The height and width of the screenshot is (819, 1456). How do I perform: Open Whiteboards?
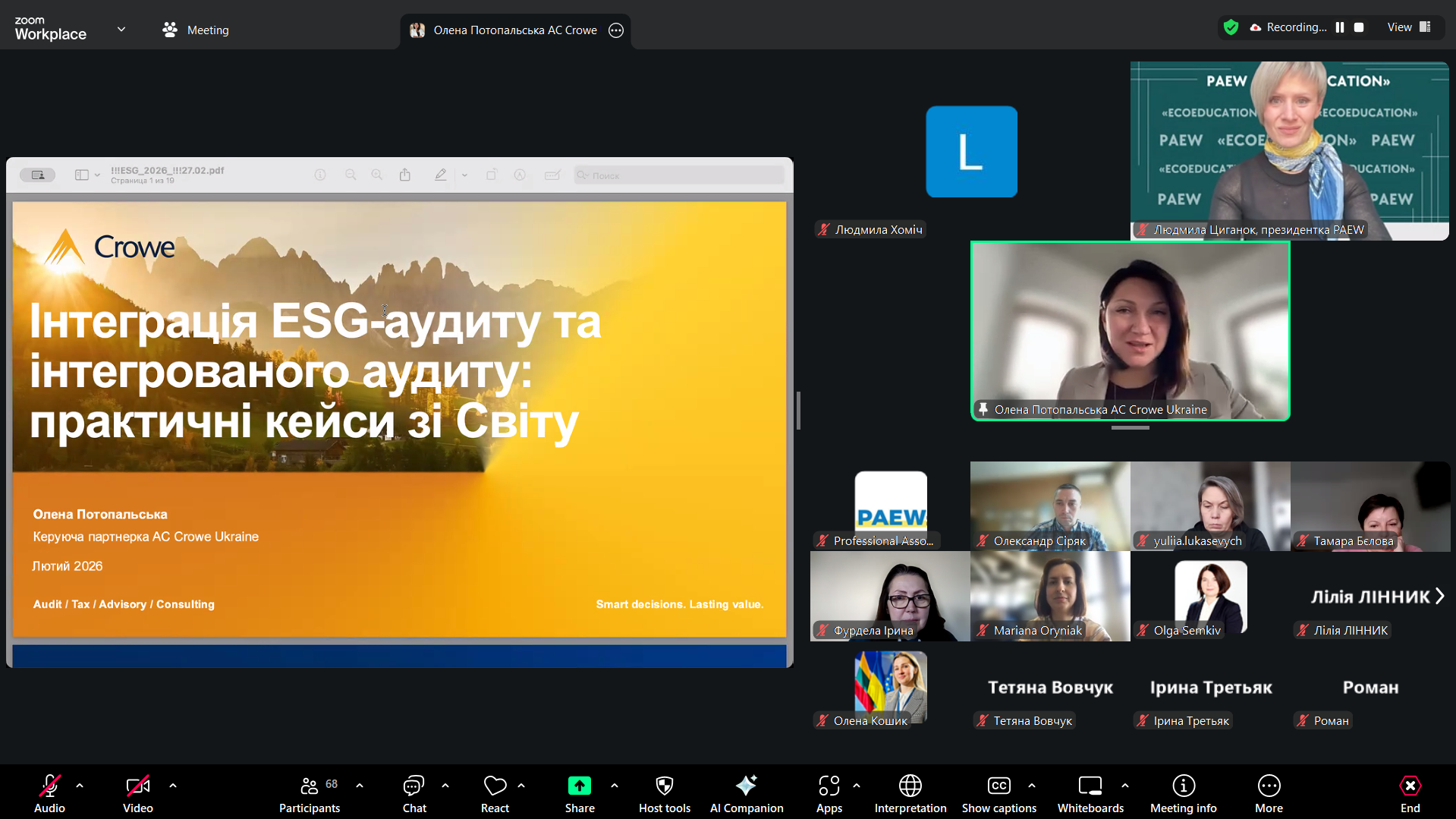pyautogui.click(x=1090, y=792)
